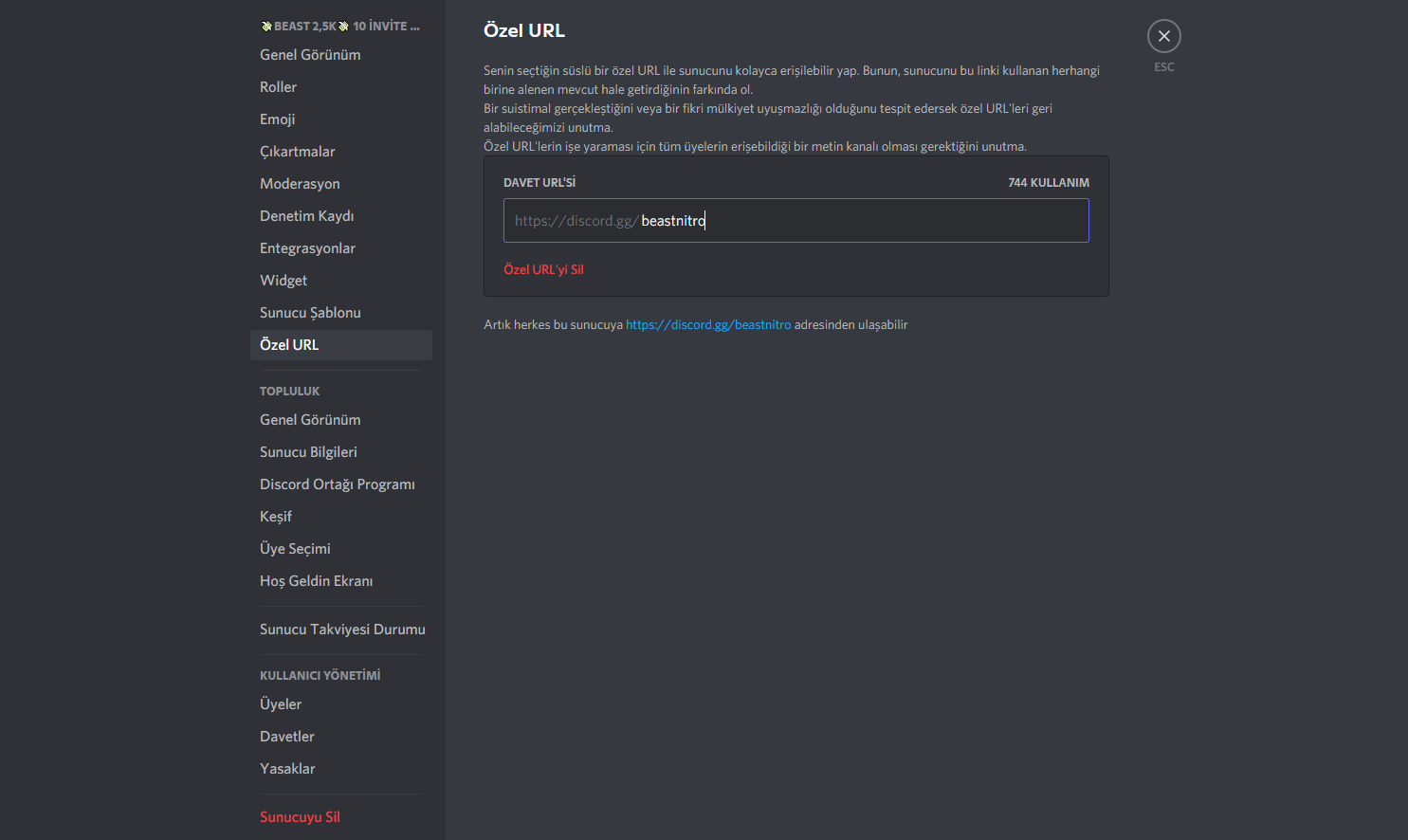The height and width of the screenshot is (840, 1408).
Task: Close settings with the X icon
Action: tap(1163, 36)
